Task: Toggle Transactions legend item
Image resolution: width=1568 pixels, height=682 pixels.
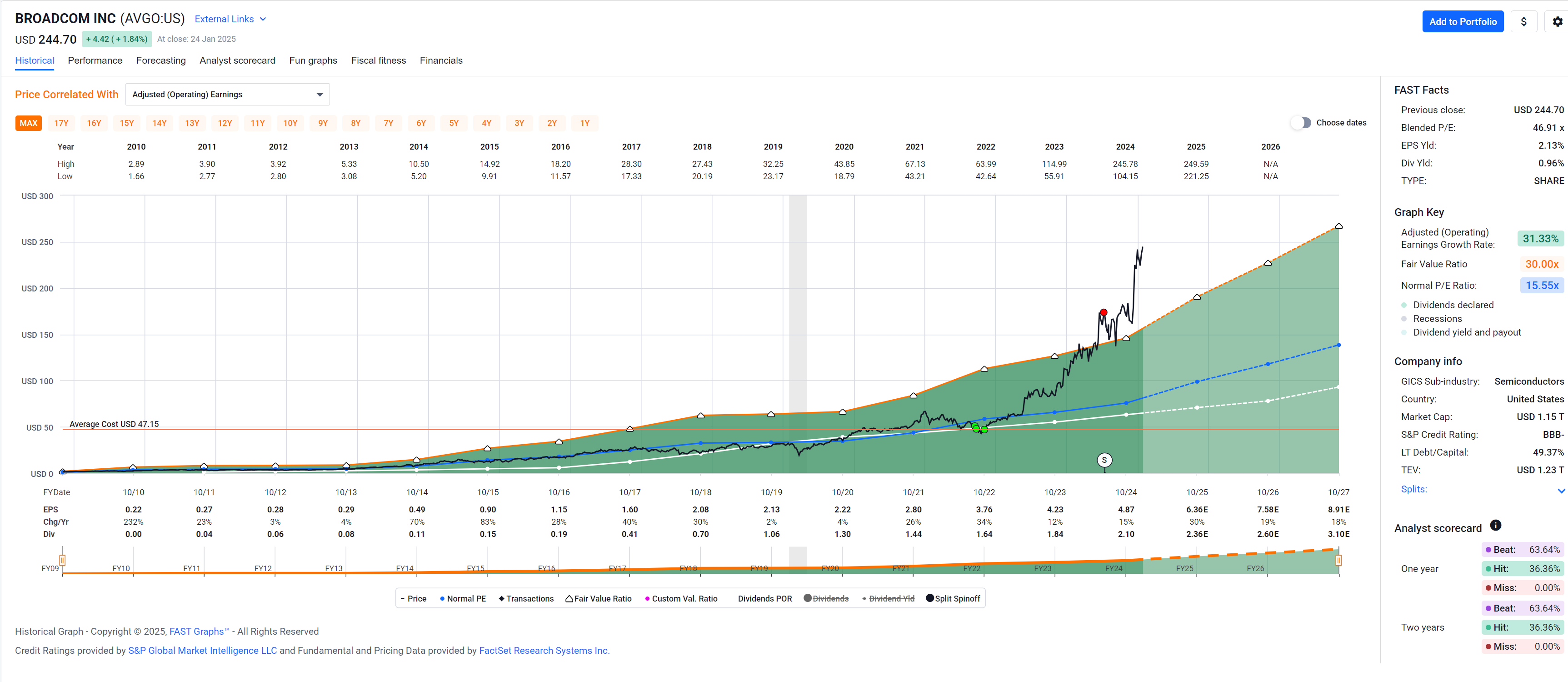Action: point(526,599)
